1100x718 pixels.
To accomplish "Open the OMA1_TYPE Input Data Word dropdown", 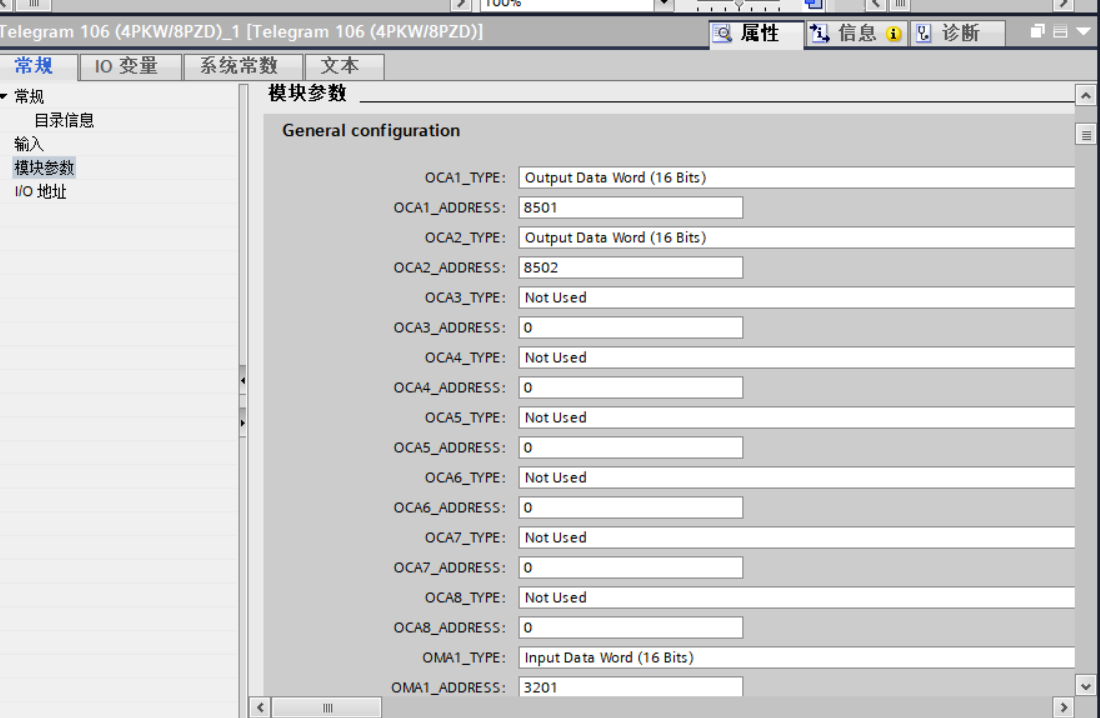I will click(796, 658).
